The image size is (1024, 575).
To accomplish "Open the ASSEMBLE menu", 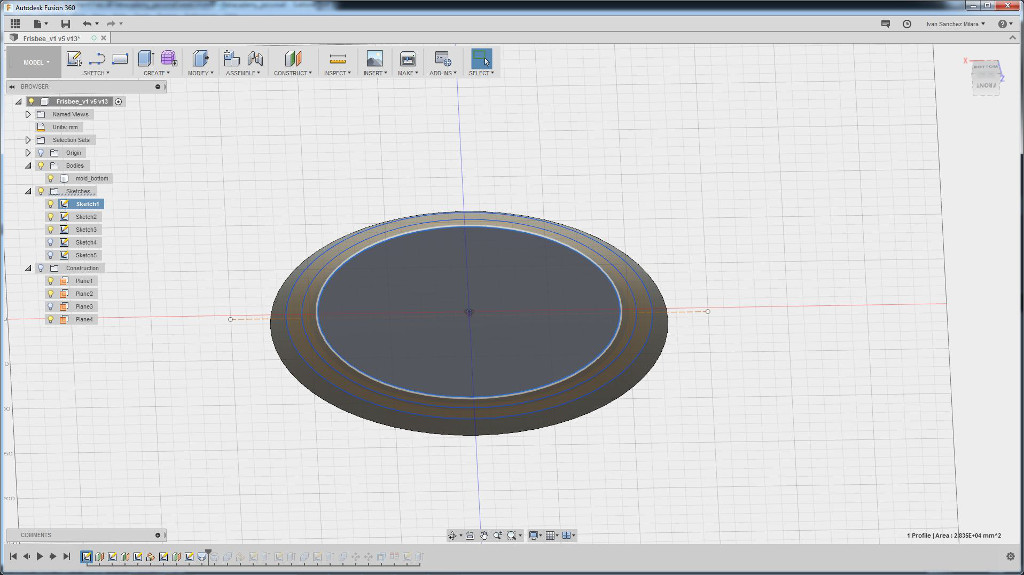I will pyautogui.click(x=243, y=73).
